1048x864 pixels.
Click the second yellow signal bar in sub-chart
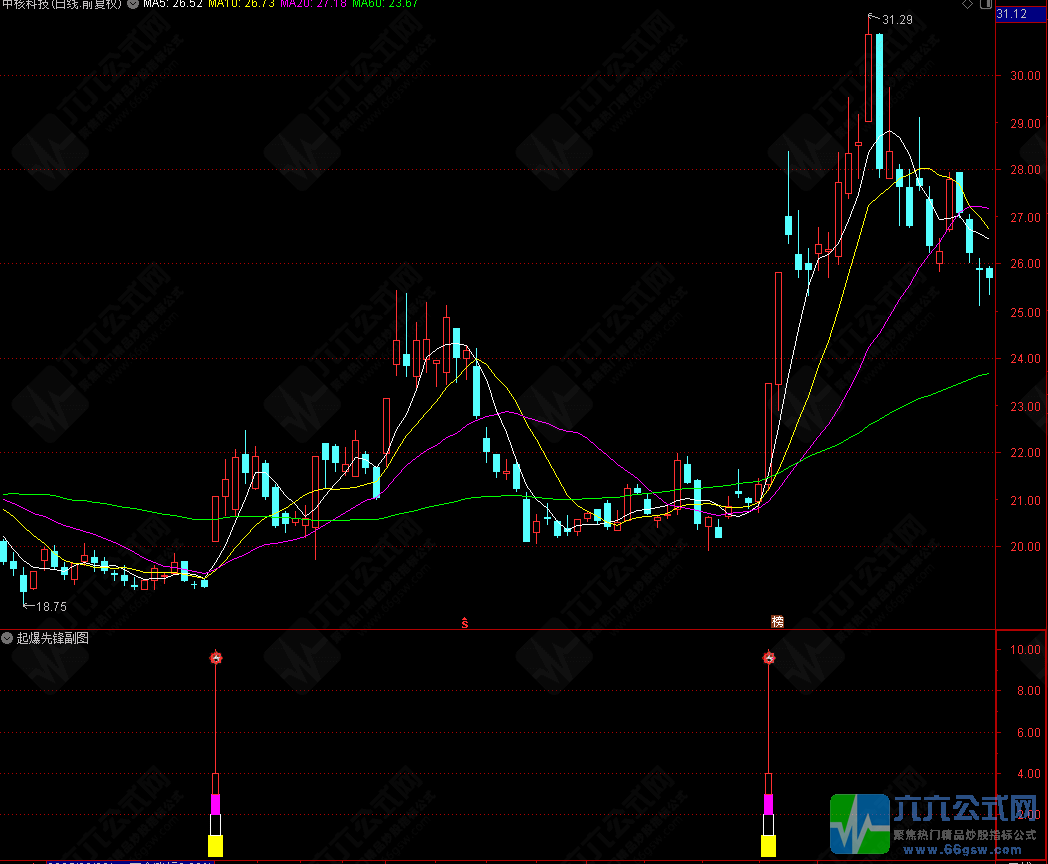pyautogui.click(x=769, y=846)
